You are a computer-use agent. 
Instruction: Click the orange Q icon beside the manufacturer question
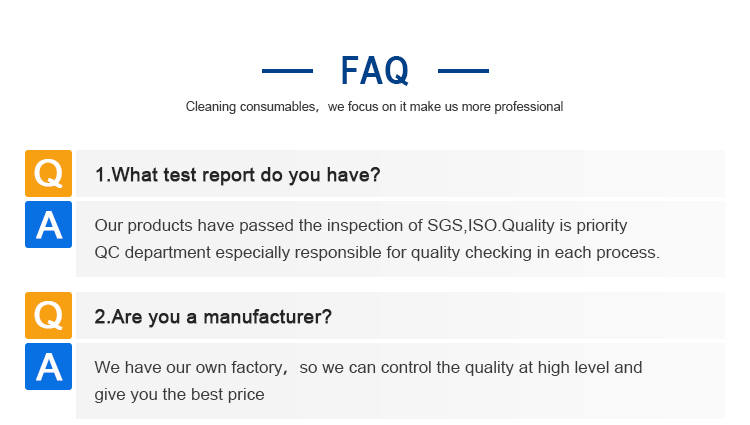pos(48,316)
